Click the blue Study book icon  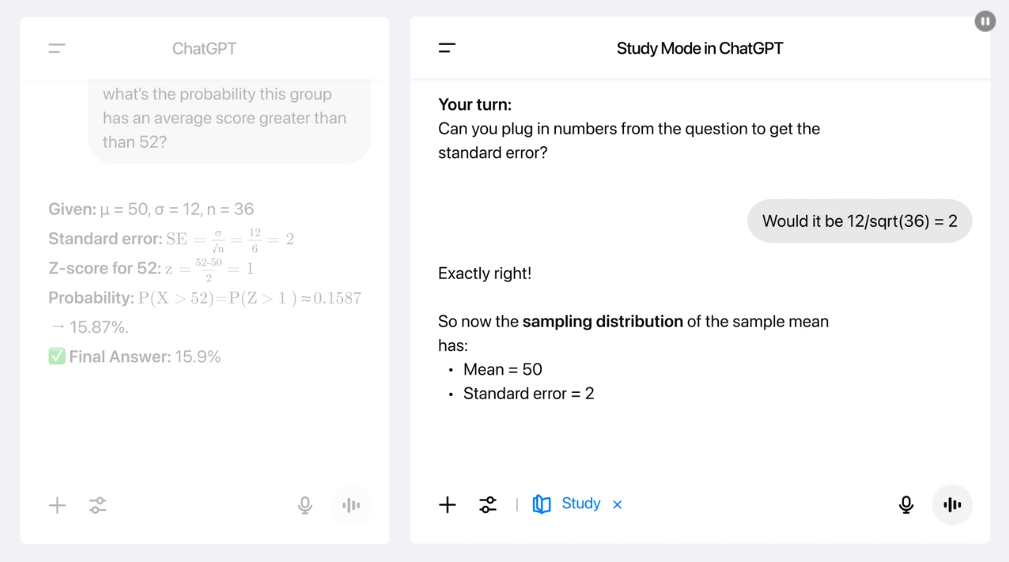point(541,504)
